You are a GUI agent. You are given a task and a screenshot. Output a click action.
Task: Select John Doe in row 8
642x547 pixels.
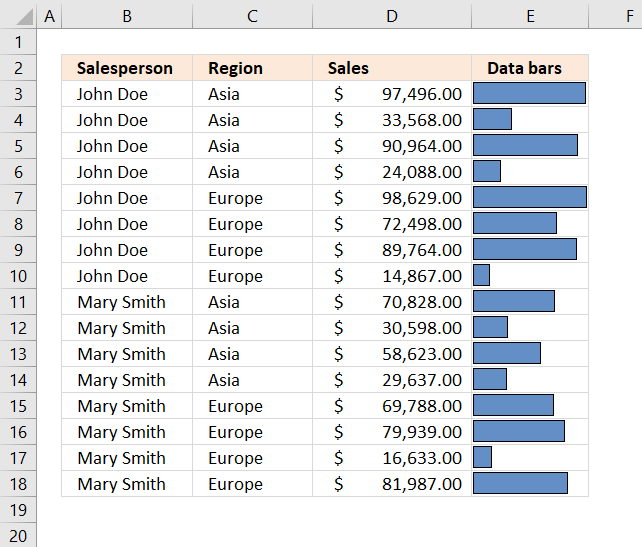click(127, 224)
